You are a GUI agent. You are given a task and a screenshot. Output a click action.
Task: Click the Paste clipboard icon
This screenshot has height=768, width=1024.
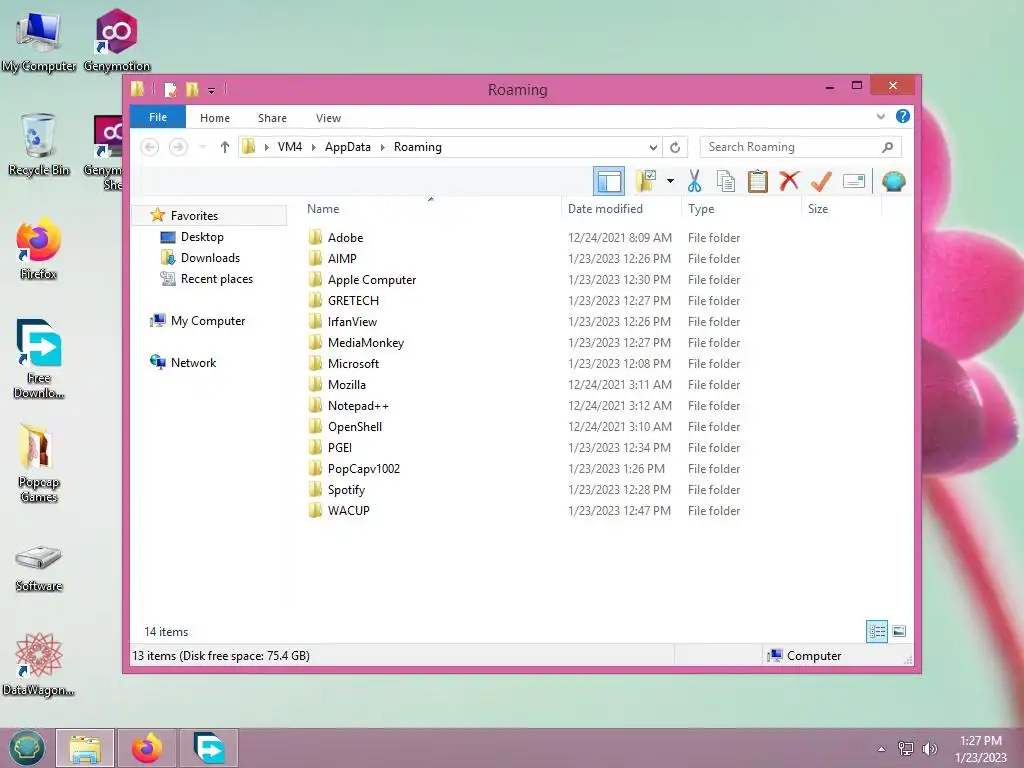tap(758, 181)
